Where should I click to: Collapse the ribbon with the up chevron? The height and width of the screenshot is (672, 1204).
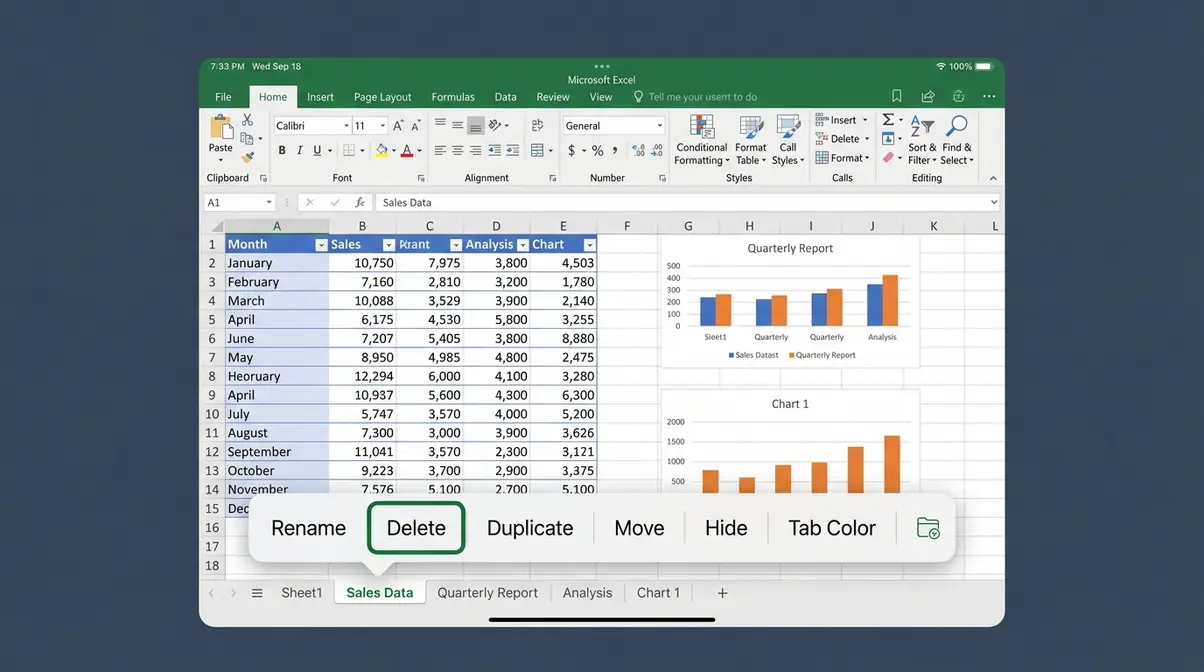tap(993, 178)
